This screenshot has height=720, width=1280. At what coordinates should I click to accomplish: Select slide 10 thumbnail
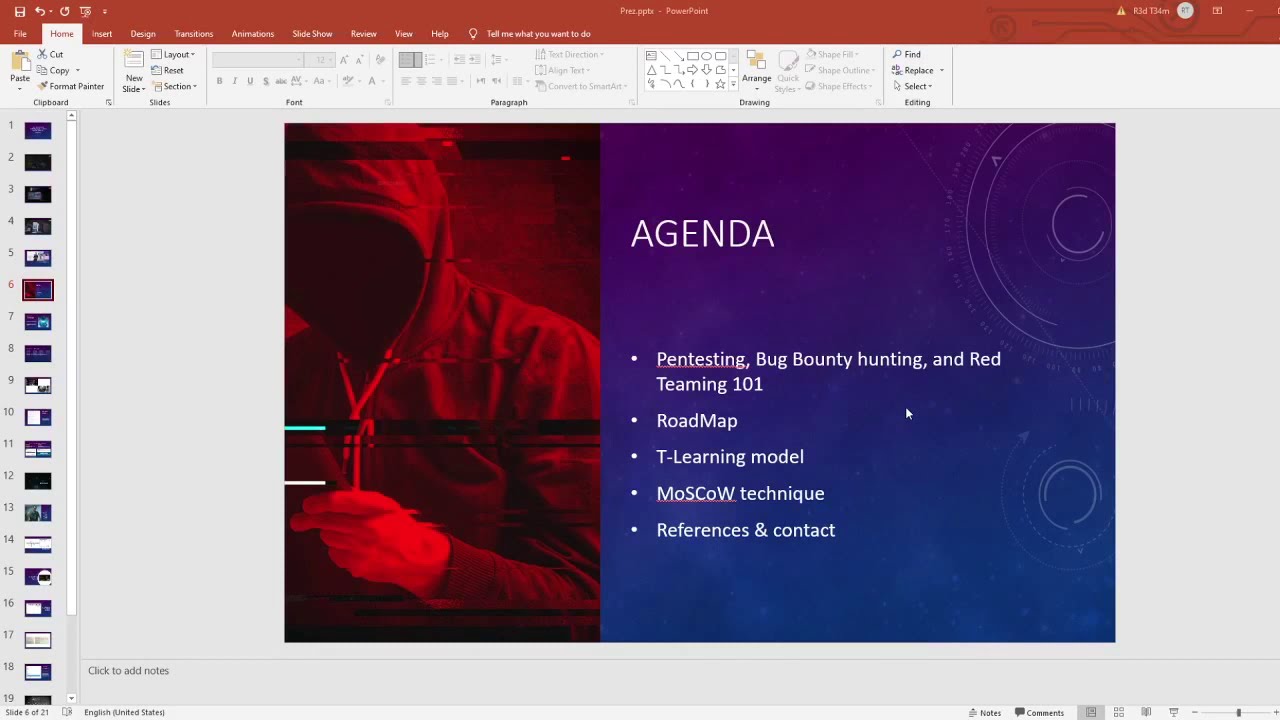(x=38, y=417)
